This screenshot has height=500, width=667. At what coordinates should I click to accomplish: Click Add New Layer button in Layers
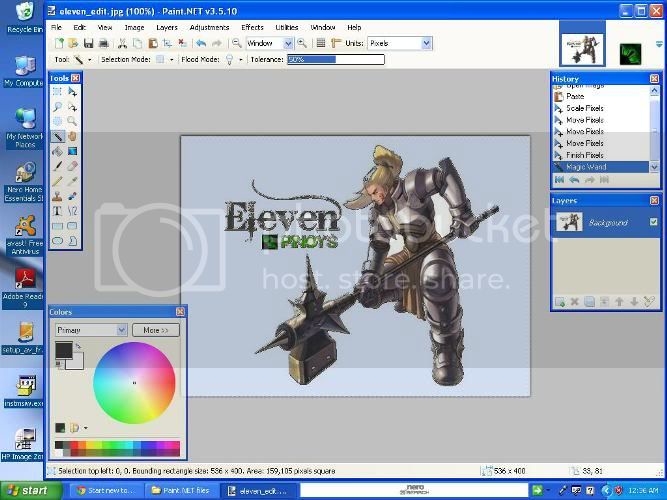coord(560,302)
